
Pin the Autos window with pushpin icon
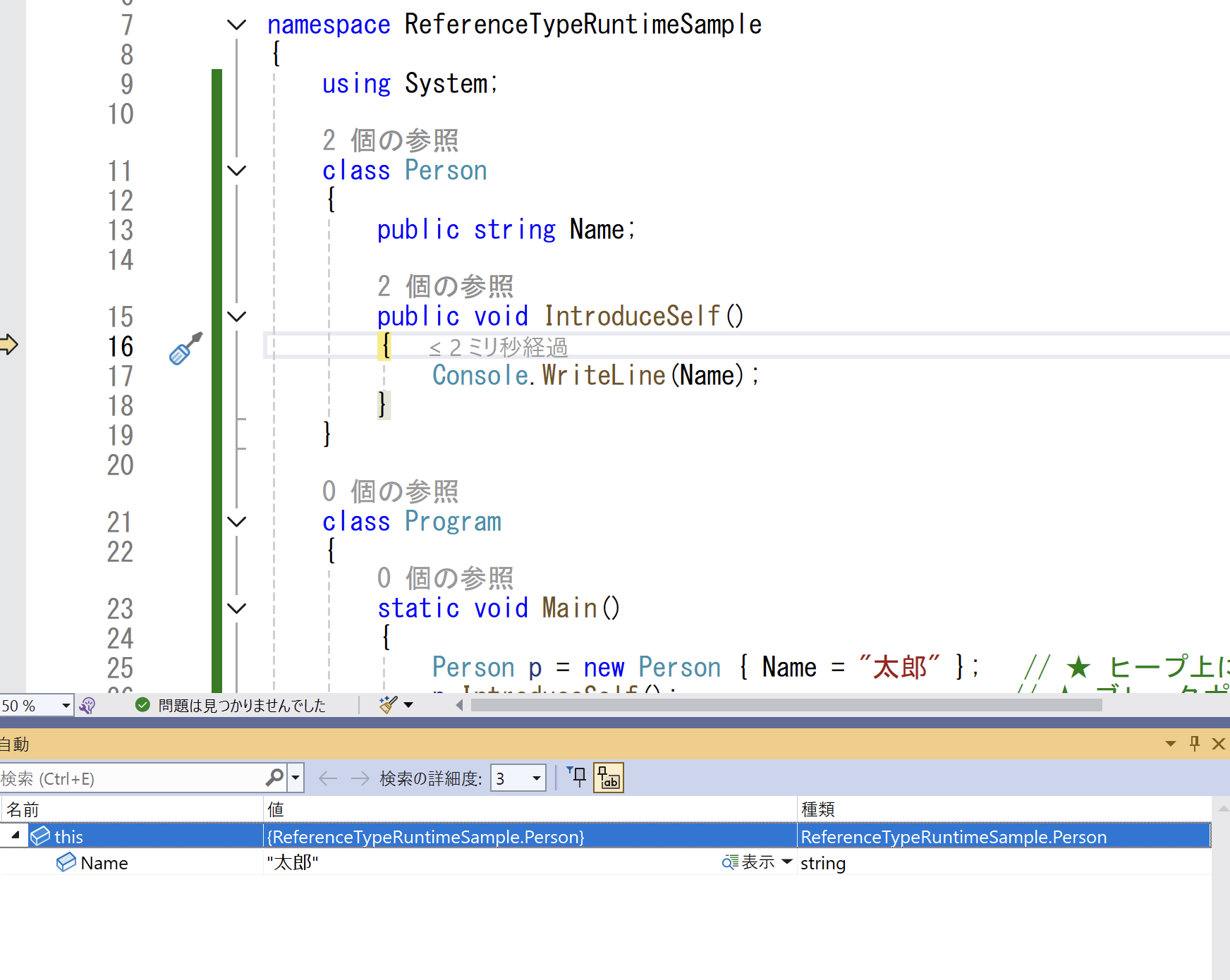pos(1195,743)
